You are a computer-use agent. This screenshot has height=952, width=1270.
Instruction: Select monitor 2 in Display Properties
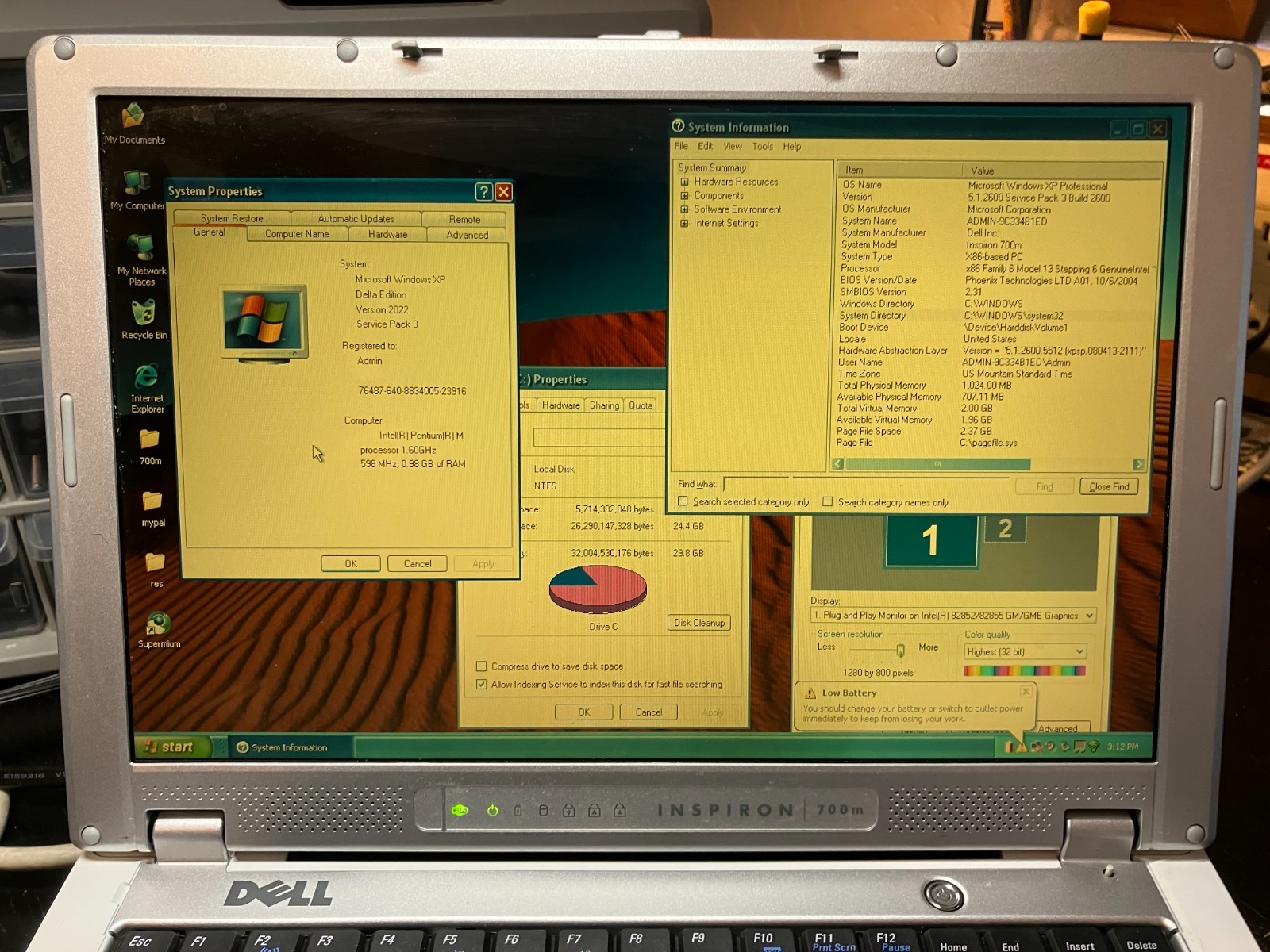[x=1005, y=528]
